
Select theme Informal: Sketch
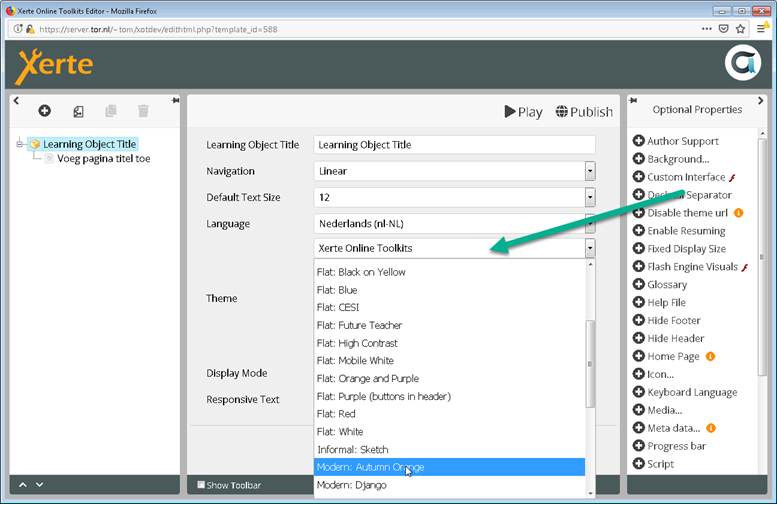449,449
